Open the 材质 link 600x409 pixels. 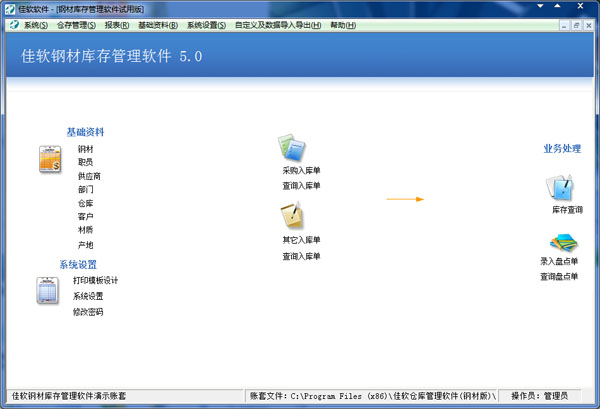pyautogui.click(x=85, y=230)
